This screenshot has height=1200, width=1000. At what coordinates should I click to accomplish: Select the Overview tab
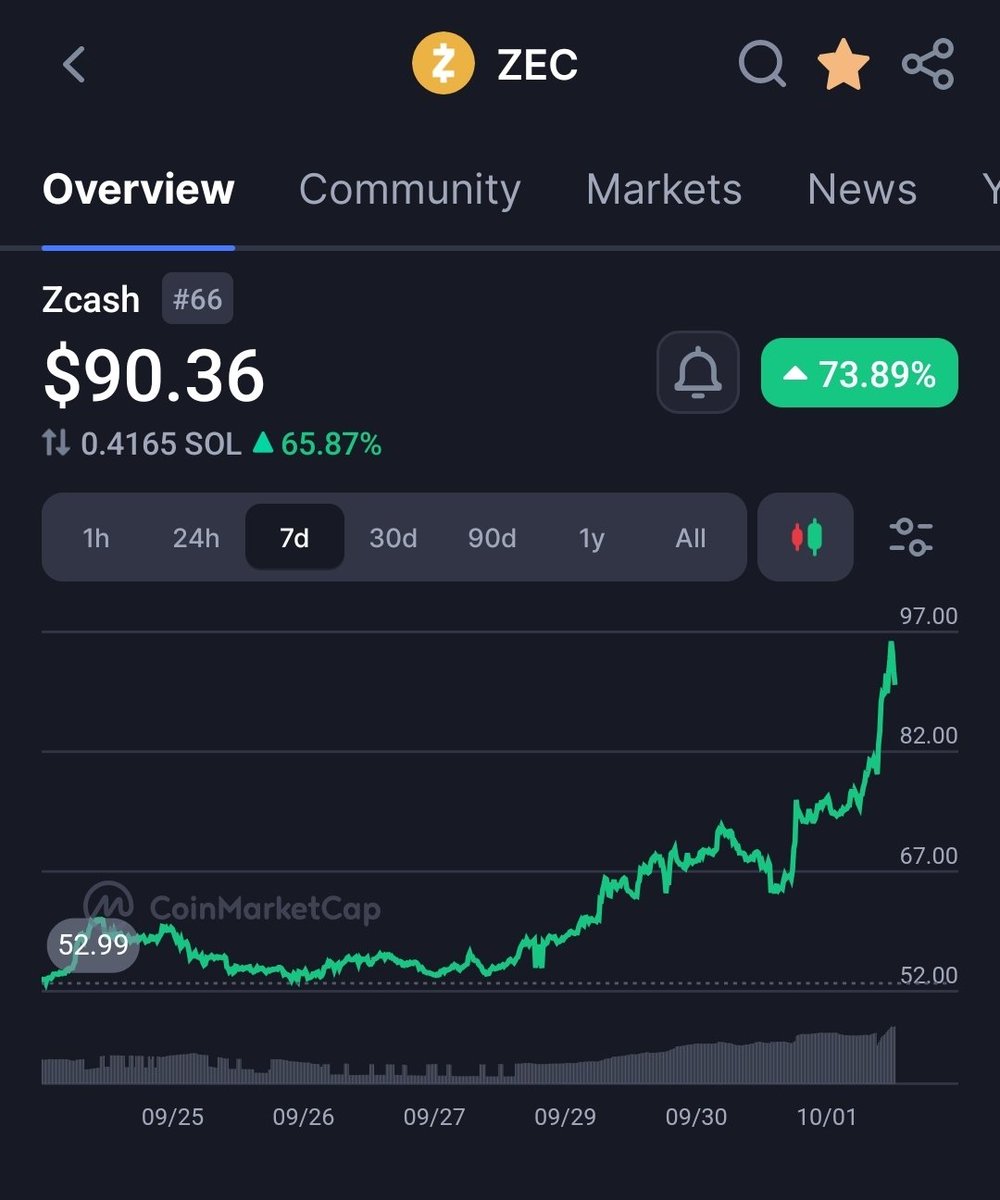(x=138, y=189)
